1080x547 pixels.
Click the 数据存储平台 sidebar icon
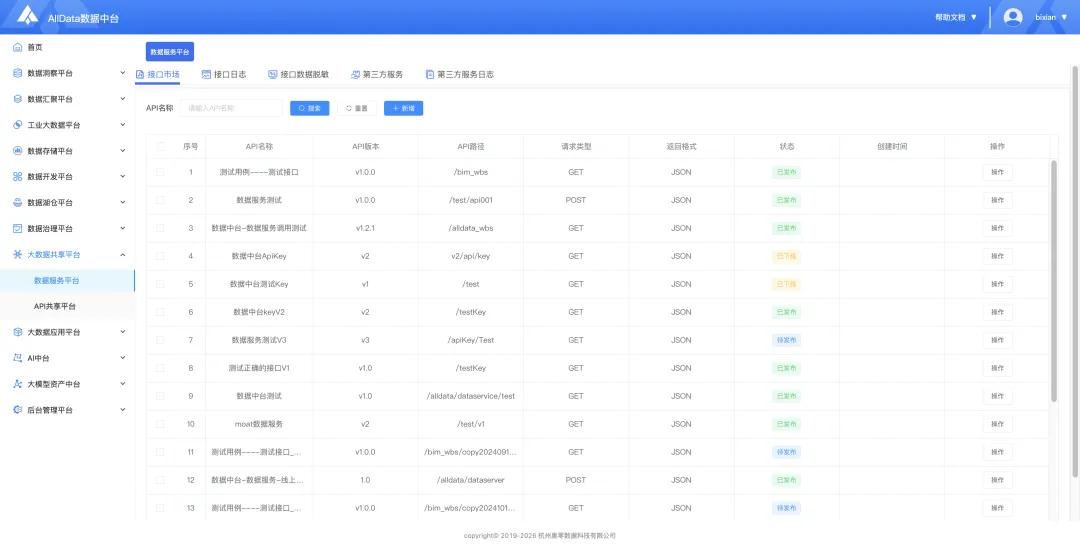(18, 151)
